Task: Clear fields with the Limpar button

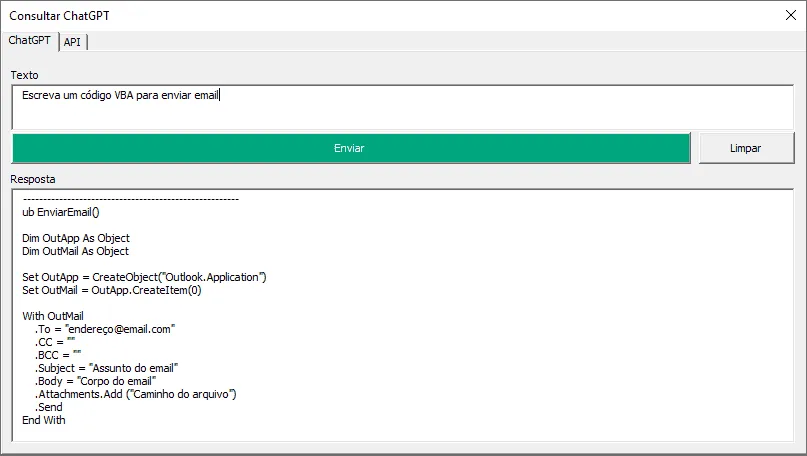Action: tap(746, 148)
